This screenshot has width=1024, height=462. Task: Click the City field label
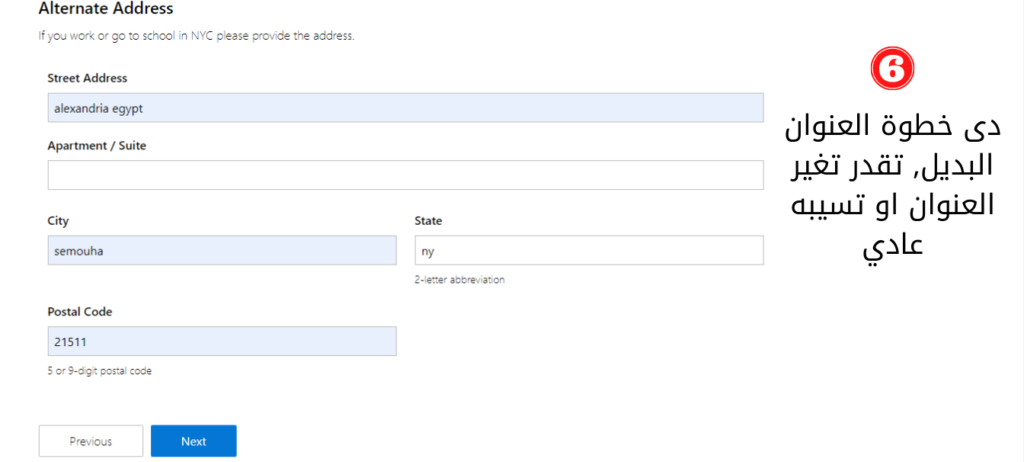58,222
